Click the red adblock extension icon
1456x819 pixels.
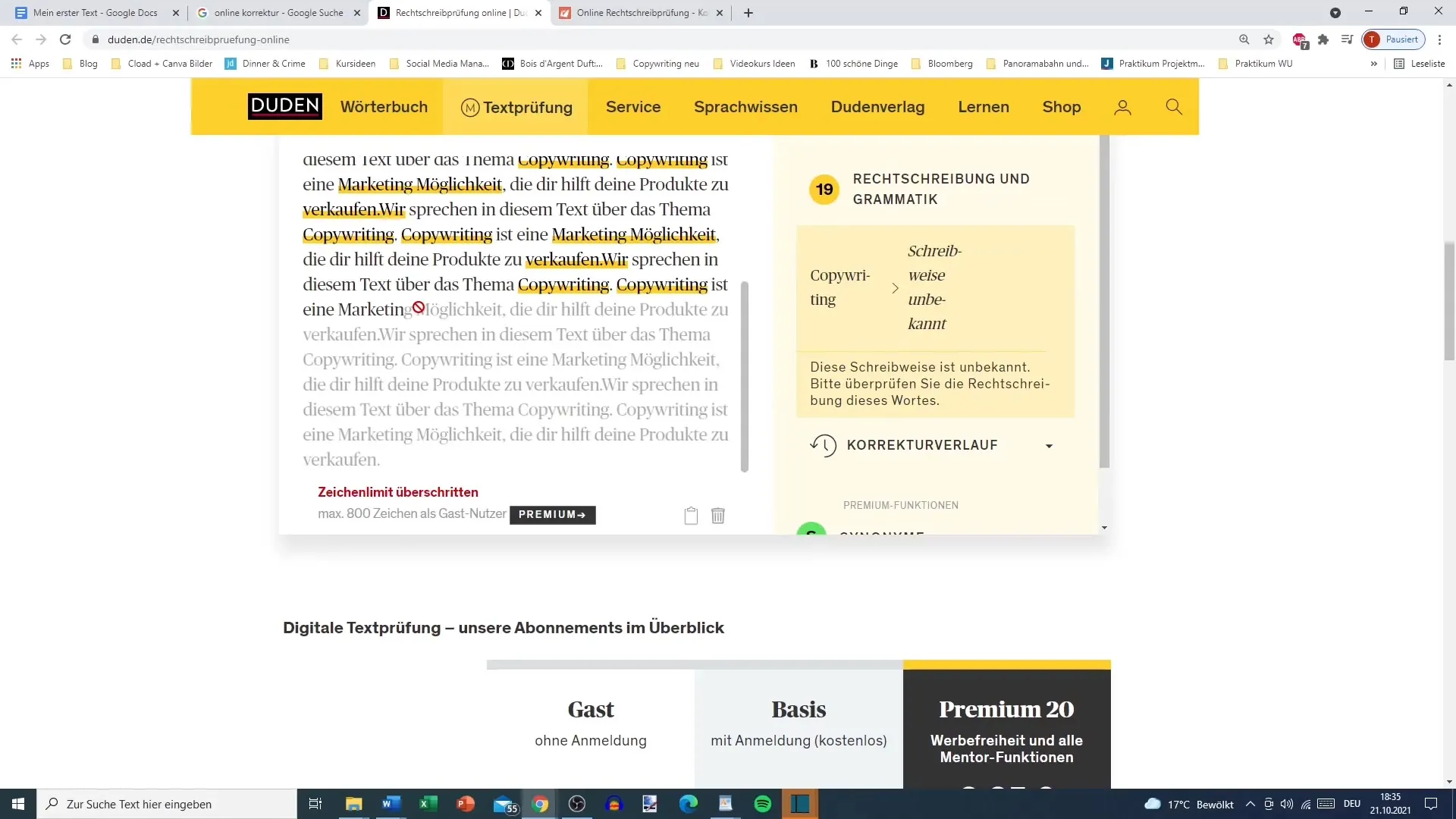point(1300,40)
